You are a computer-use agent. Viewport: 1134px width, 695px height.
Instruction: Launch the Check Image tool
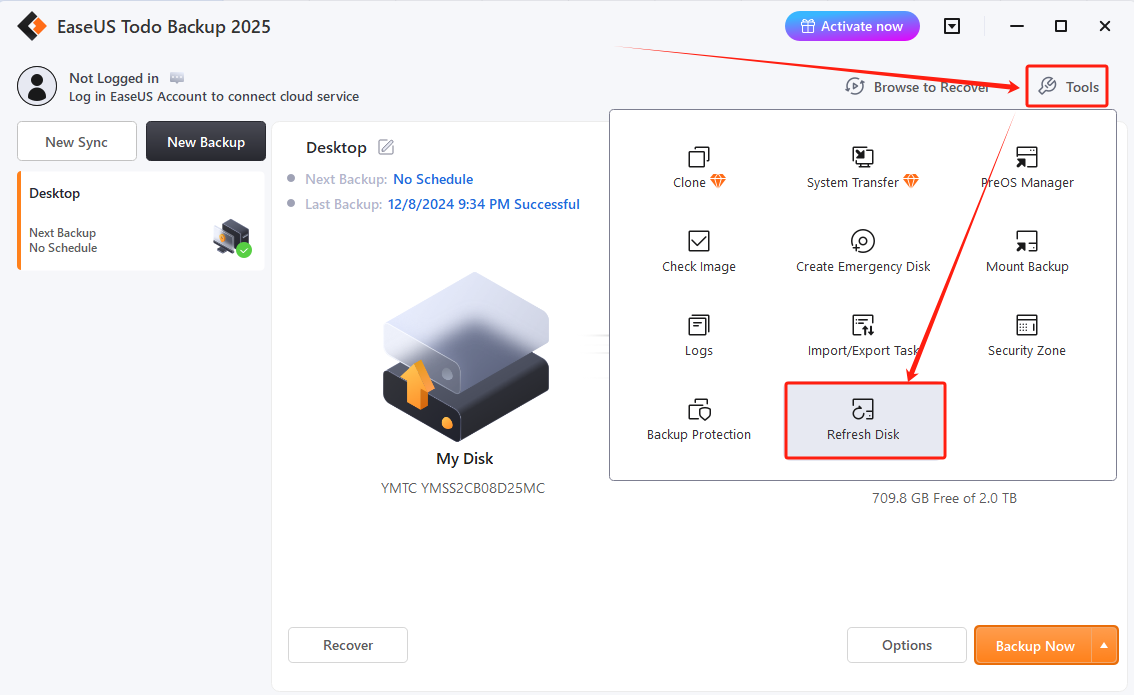click(699, 252)
